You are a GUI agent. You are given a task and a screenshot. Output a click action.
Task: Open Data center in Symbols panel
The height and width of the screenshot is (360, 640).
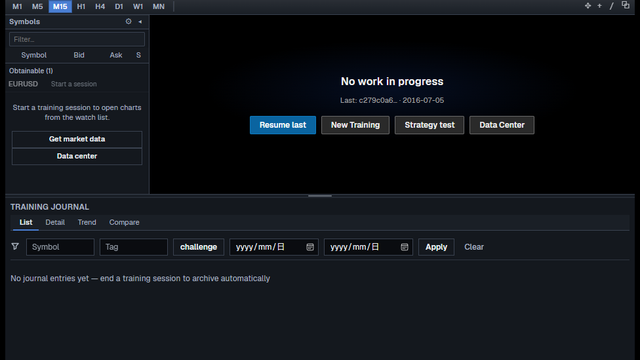(x=77, y=156)
